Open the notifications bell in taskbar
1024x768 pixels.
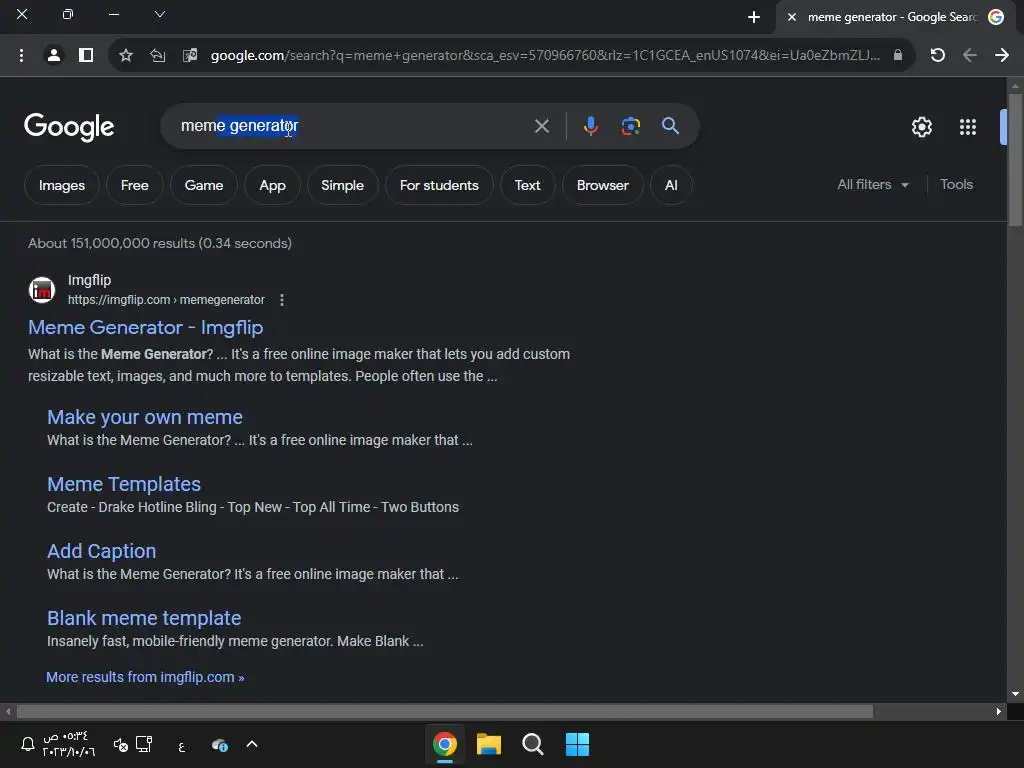pyautogui.click(x=27, y=744)
